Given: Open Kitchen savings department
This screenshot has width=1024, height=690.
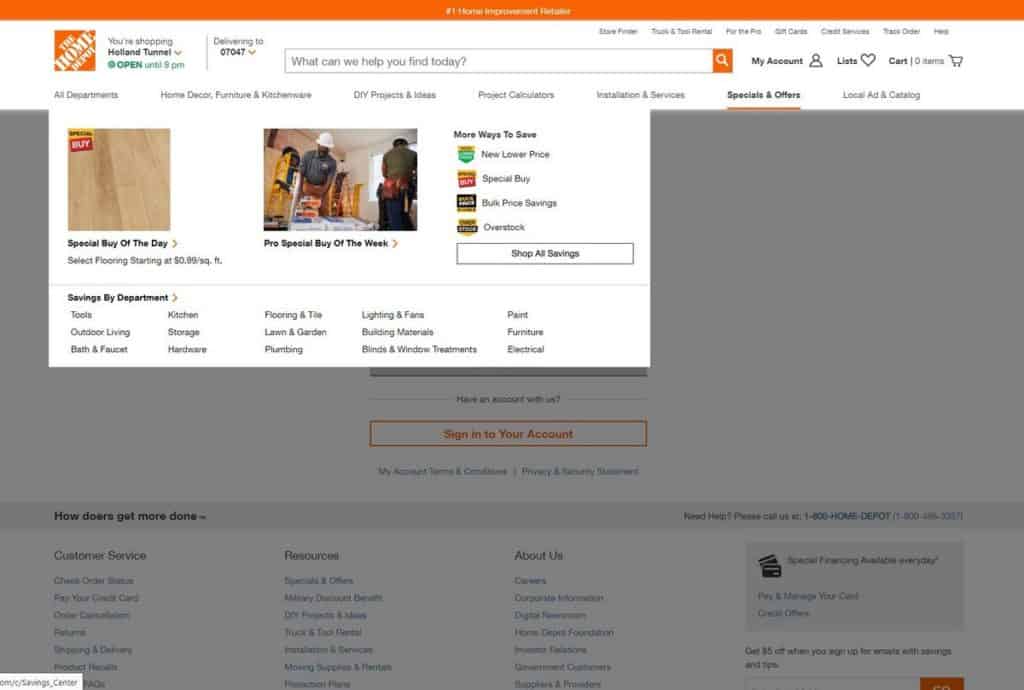Looking at the screenshot, I should [x=183, y=315].
